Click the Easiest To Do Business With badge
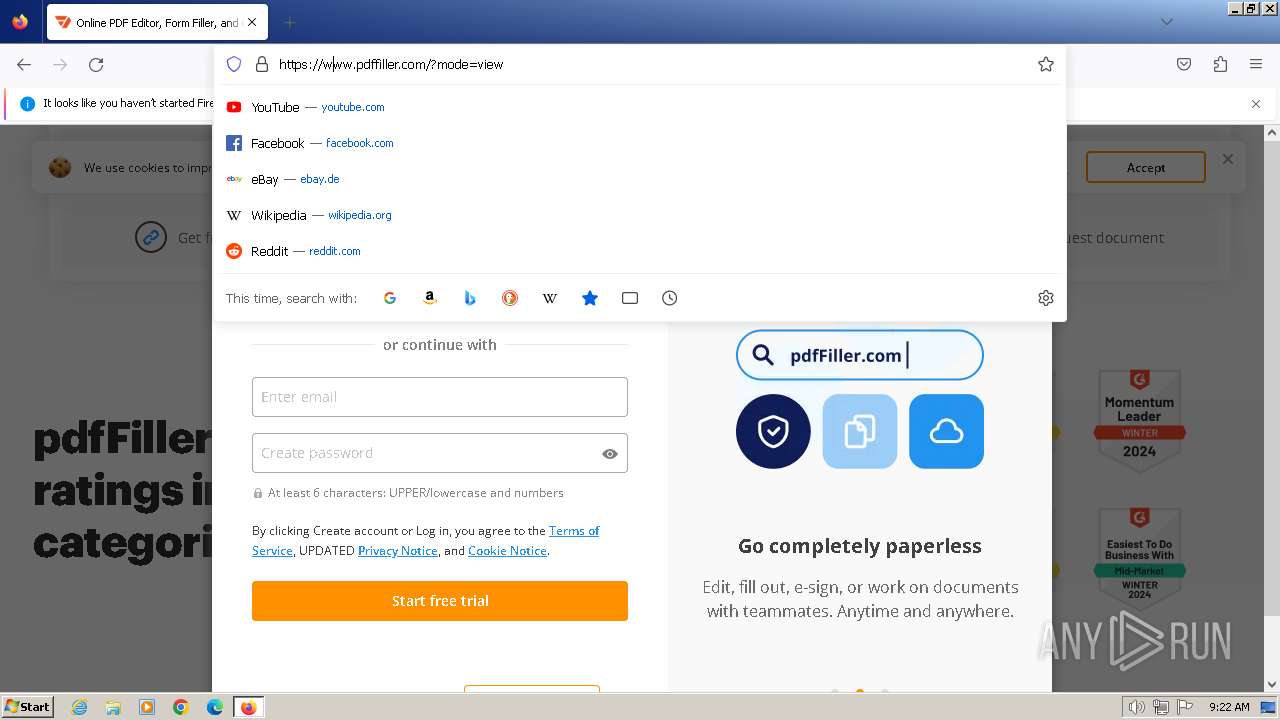 (x=1139, y=559)
